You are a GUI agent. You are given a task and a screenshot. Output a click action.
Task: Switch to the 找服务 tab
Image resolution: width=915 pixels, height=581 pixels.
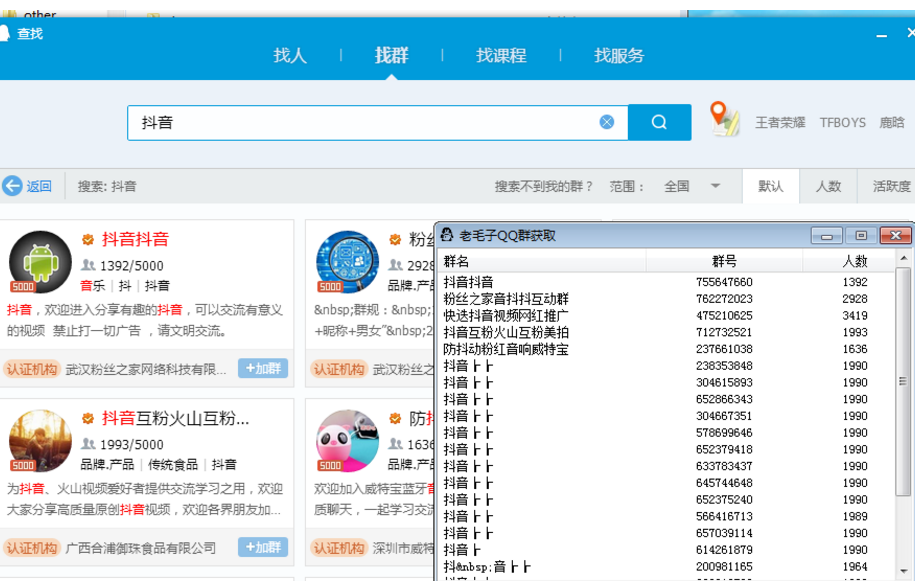pos(619,55)
